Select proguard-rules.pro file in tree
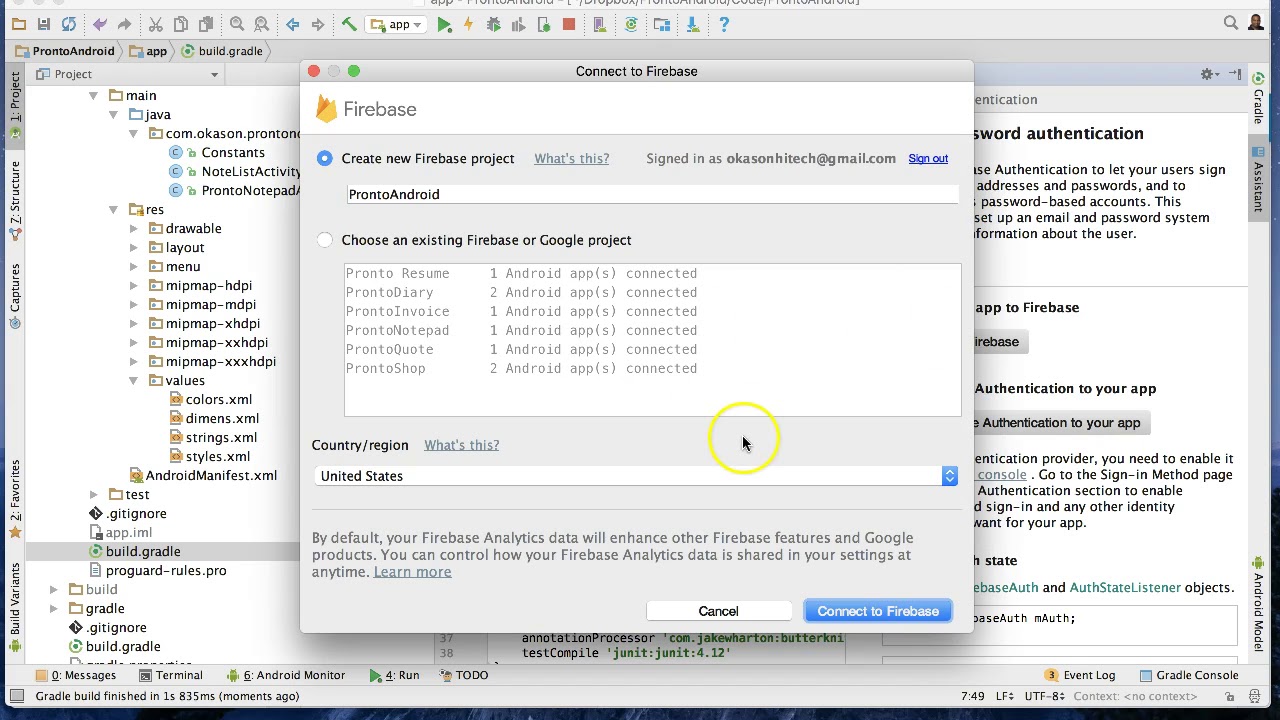This screenshot has height=720, width=1280. [x=157, y=571]
